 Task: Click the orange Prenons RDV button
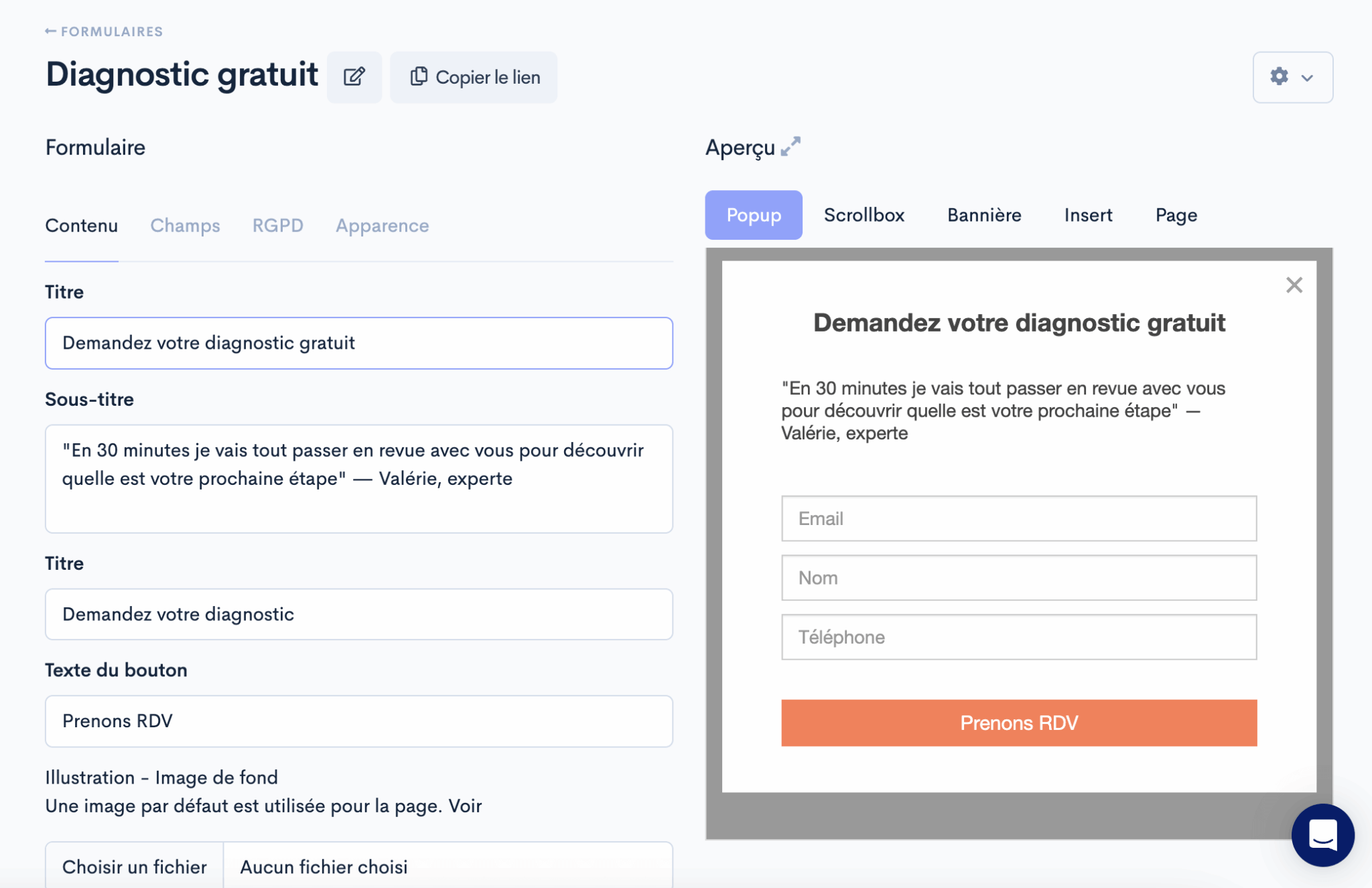(x=1019, y=723)
